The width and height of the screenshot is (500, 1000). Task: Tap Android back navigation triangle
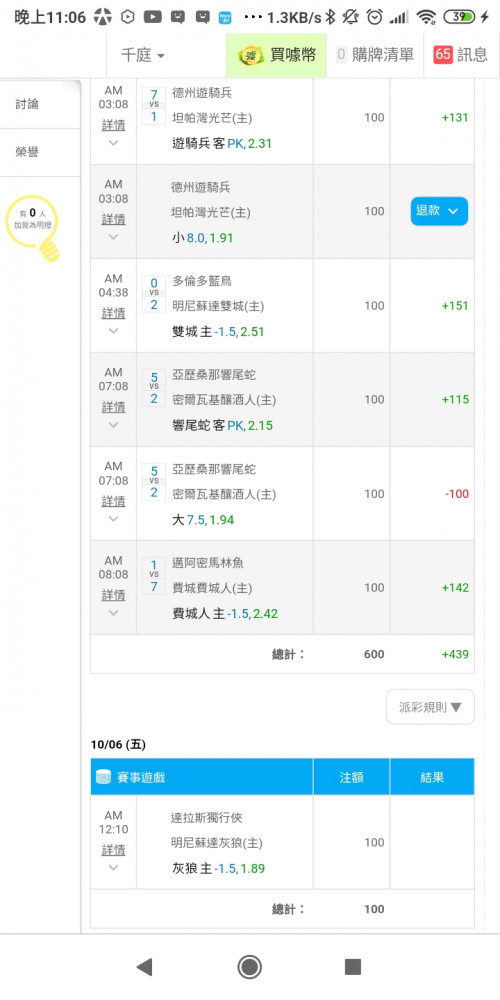145,967
